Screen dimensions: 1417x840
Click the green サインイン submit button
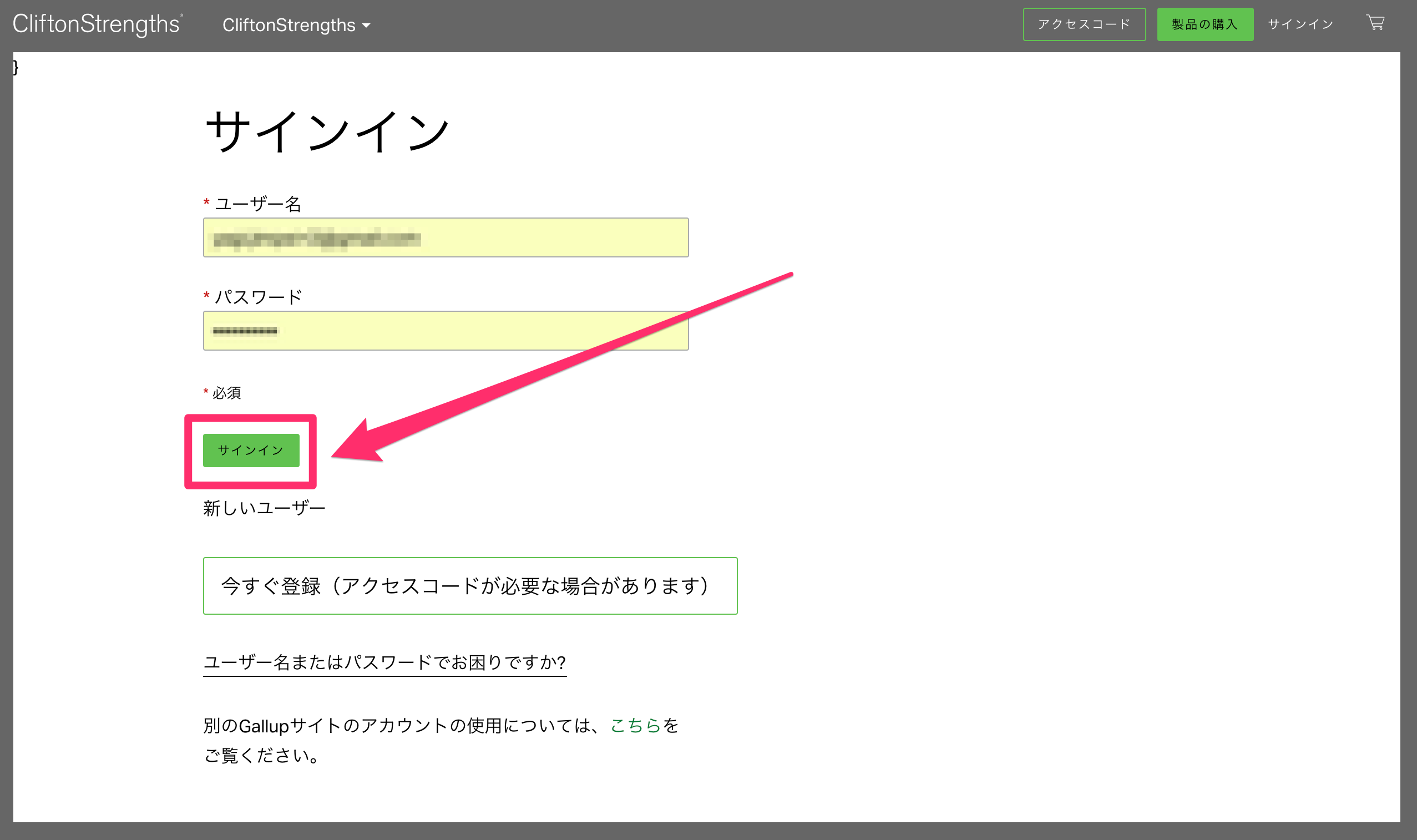tap(251, 451)
